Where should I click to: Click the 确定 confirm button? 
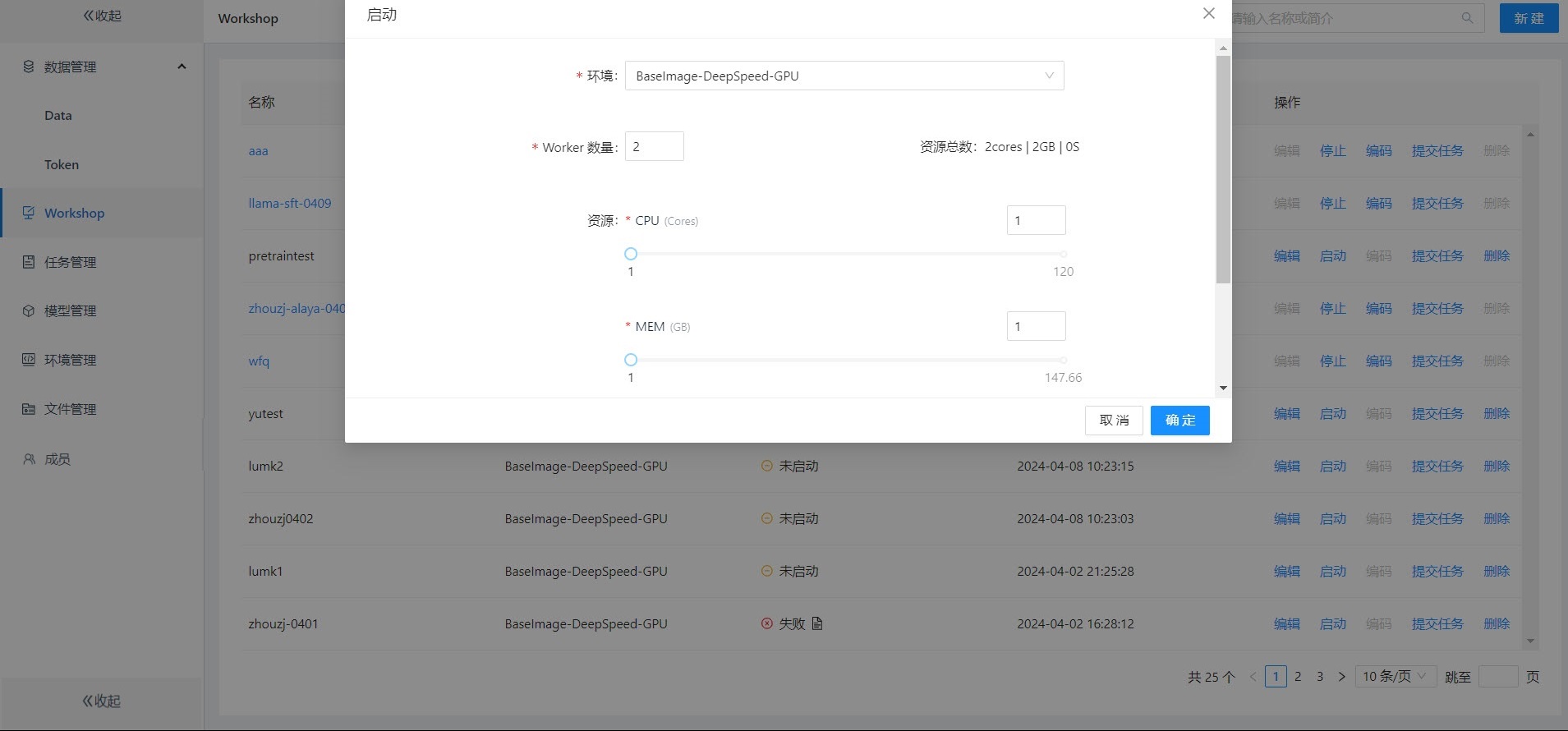[1179, 421]
